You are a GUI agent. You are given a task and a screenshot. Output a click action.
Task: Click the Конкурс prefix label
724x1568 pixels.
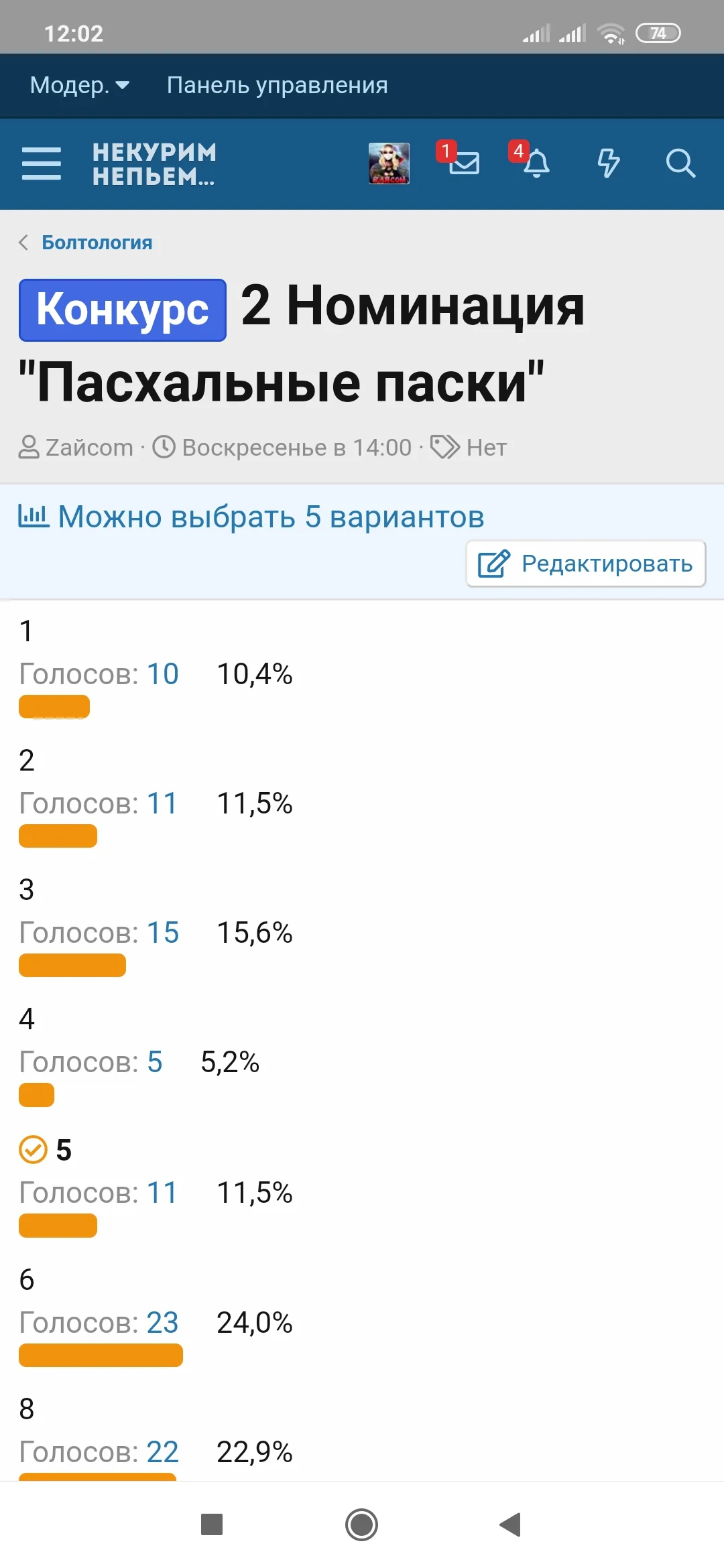122,308
